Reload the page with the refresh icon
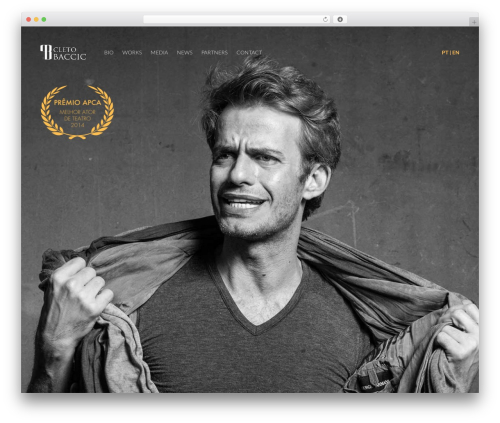The height and width of the screenshot is (423, 500). [x=325, y=20]
